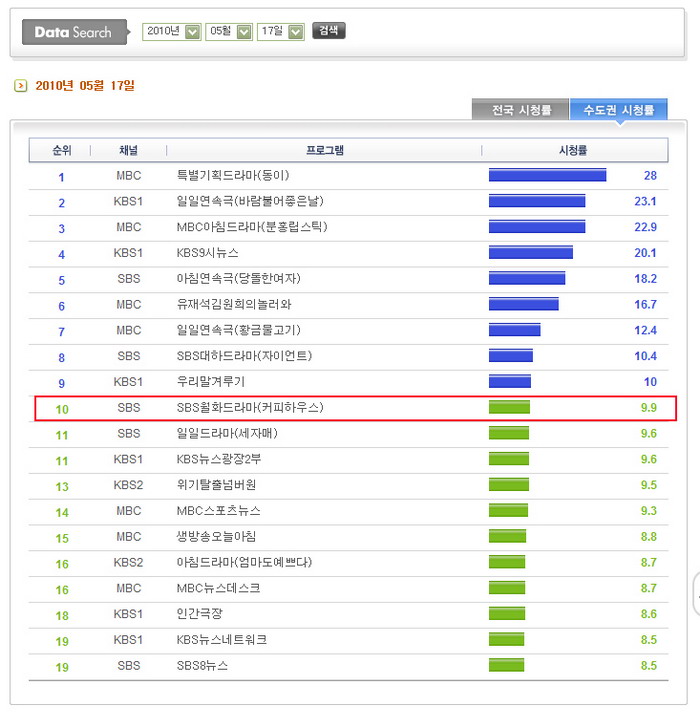Click the 8.8 rating value

point(648,537)
